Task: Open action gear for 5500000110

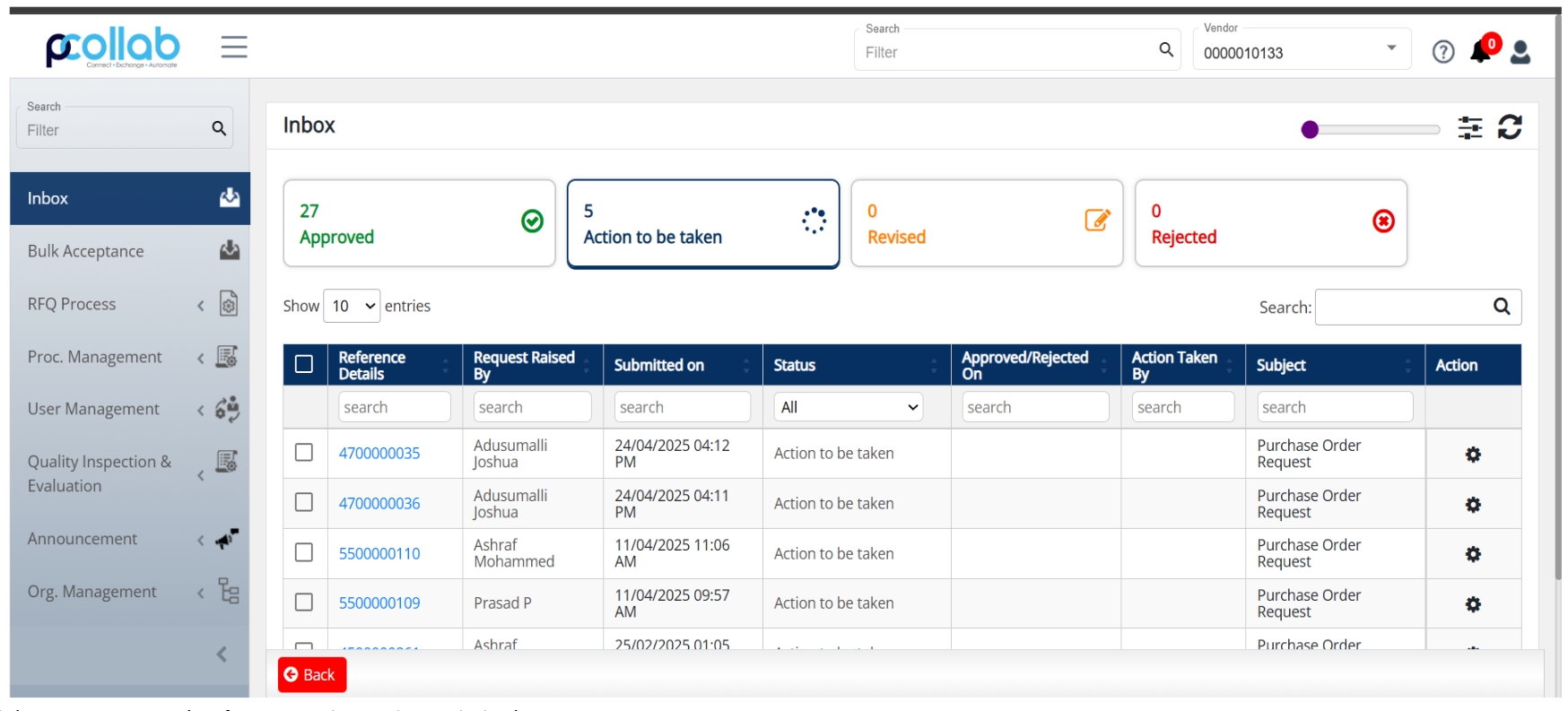Action: point(1473,554)
